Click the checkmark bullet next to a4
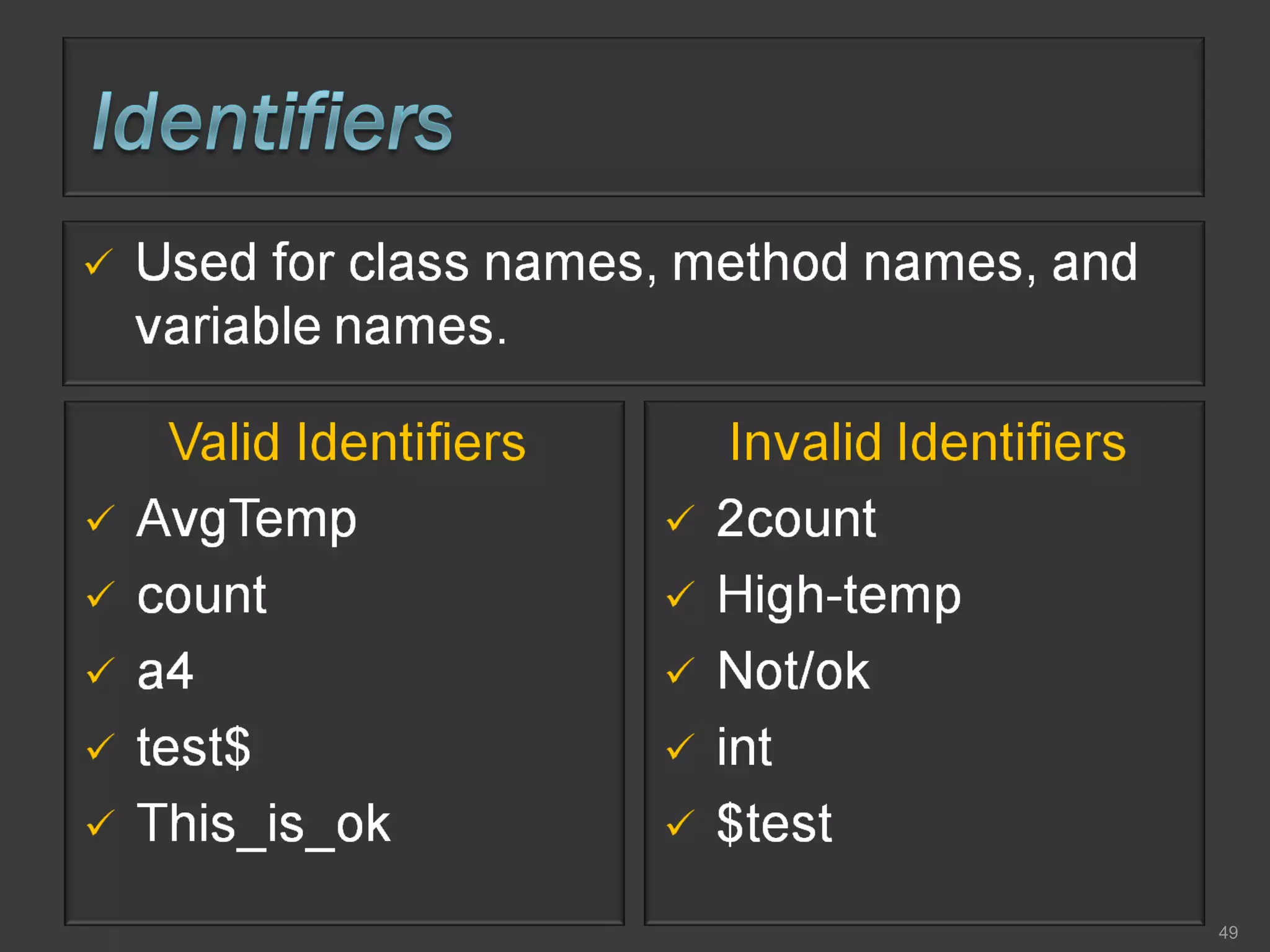The height and width of the screenshot is (952, 1270). click(x=100, y=671)
